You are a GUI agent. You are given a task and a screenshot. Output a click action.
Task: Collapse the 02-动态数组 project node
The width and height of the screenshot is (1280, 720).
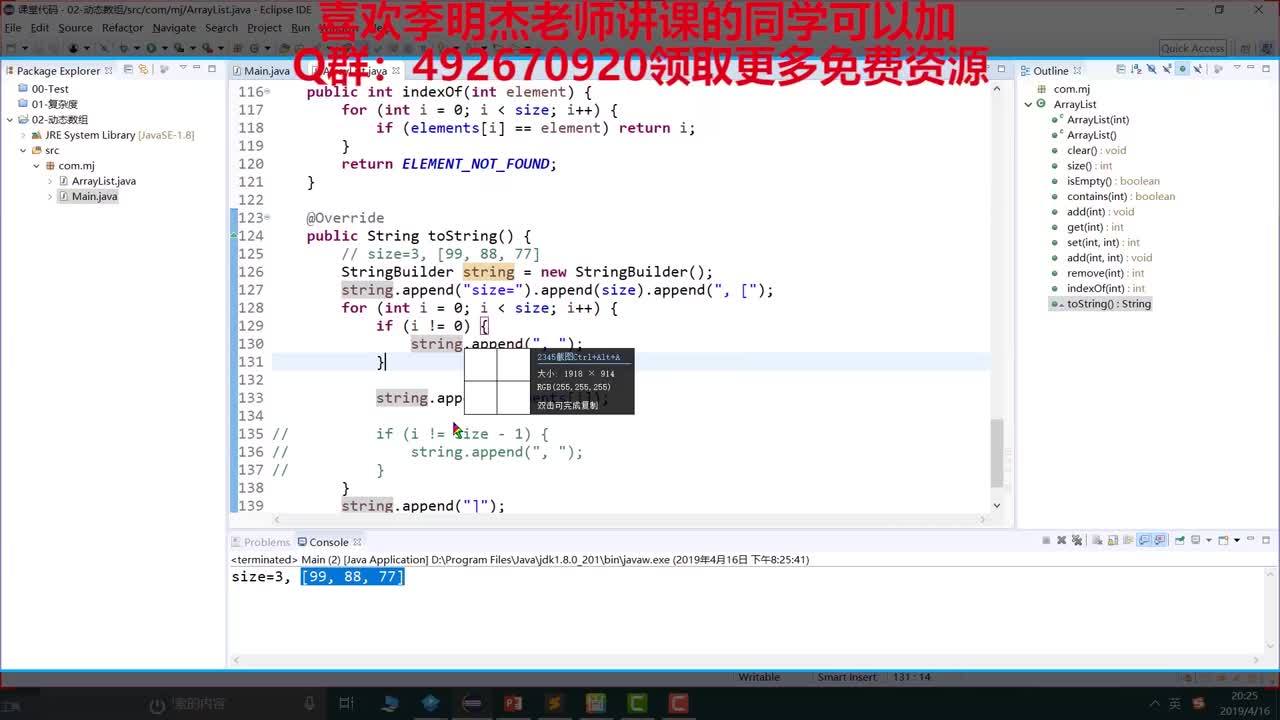tap(11, 120)
